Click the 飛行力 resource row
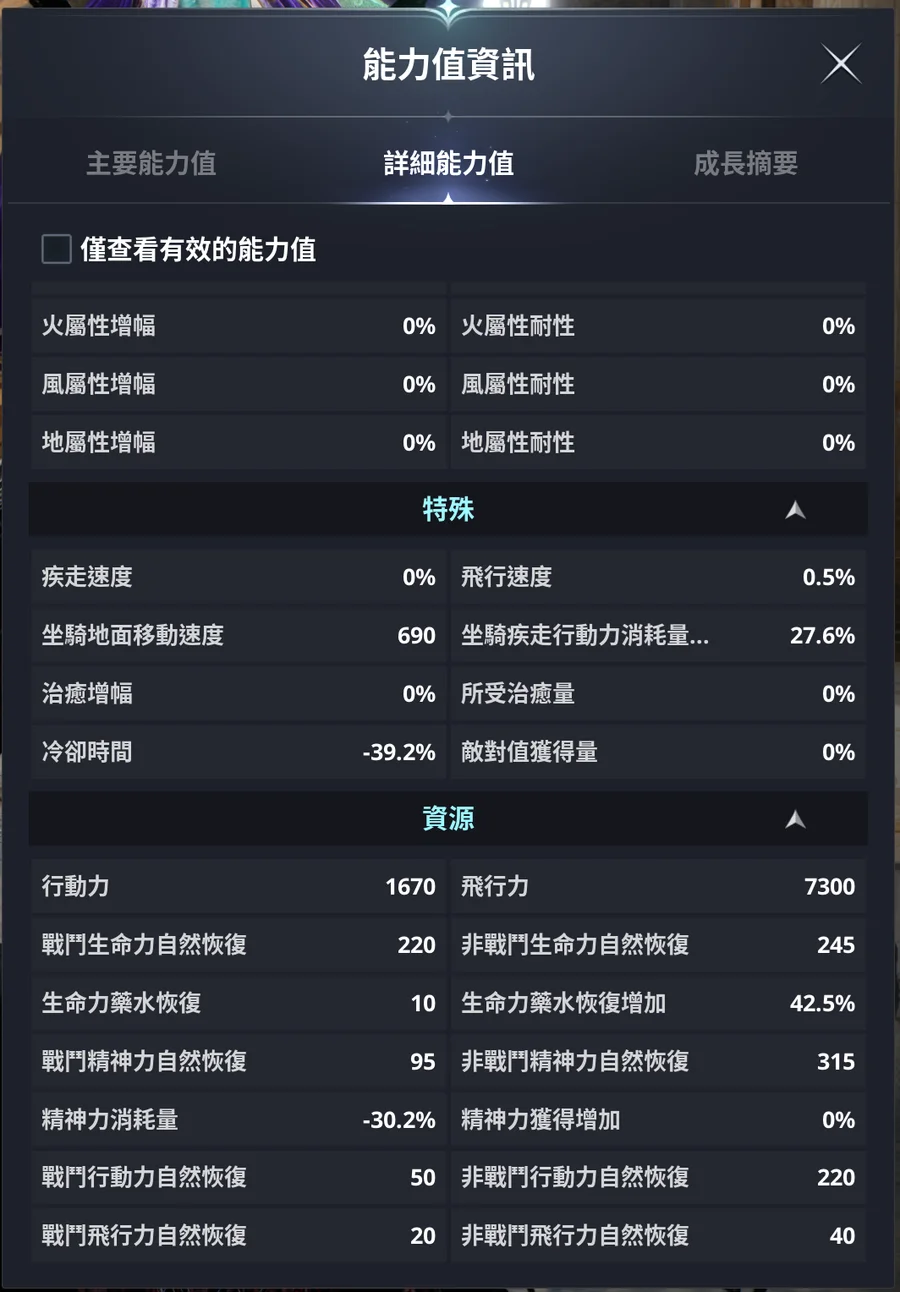The height and width of the screenshot is (1292, 900). click(x=657, y=887)
